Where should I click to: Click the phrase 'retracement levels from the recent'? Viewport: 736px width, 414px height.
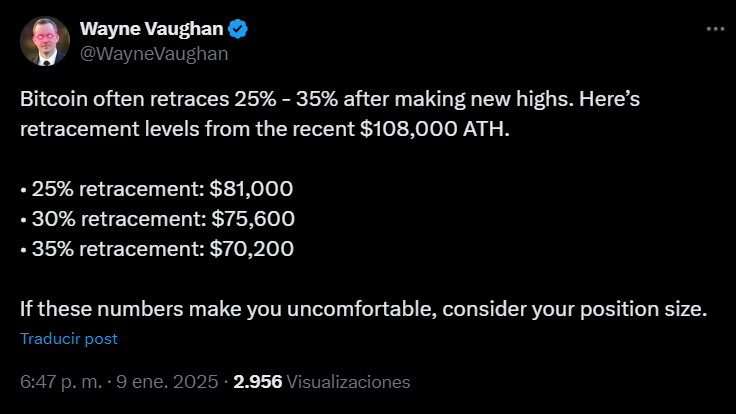[x=187, y=129]
